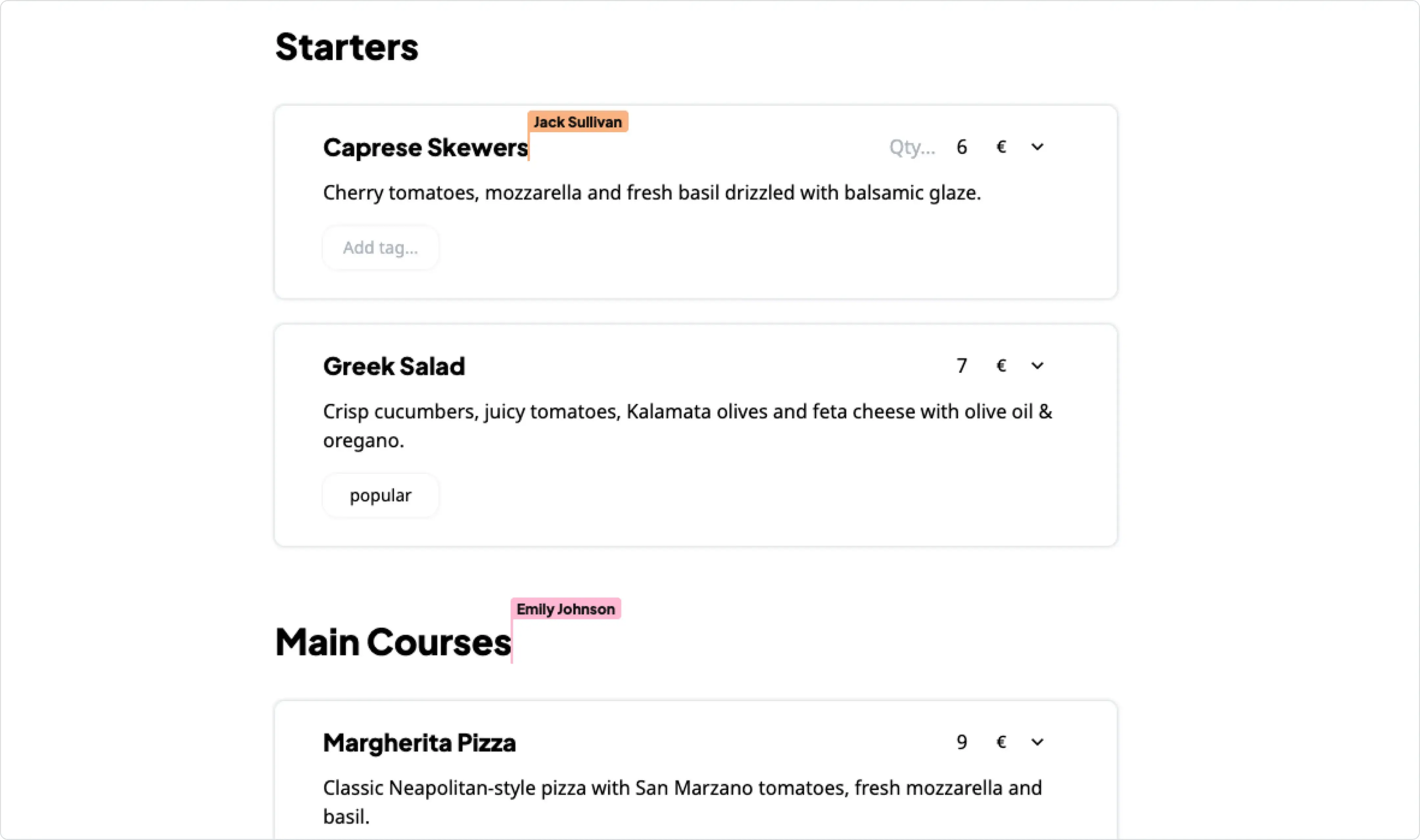
Task: Click the Caprese Skewers item title
Action: pyautogui.click(x=425, y=148)
